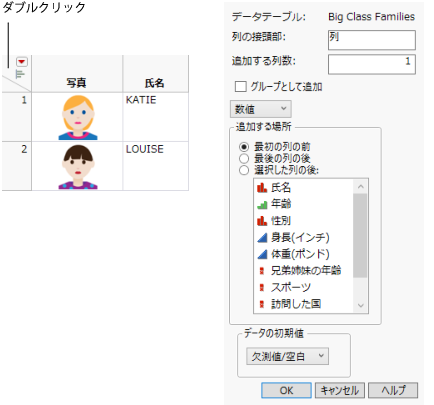The image size is (434, 405).
Task: Click the green row-state lines icon in the table corner
Action: 20,74
